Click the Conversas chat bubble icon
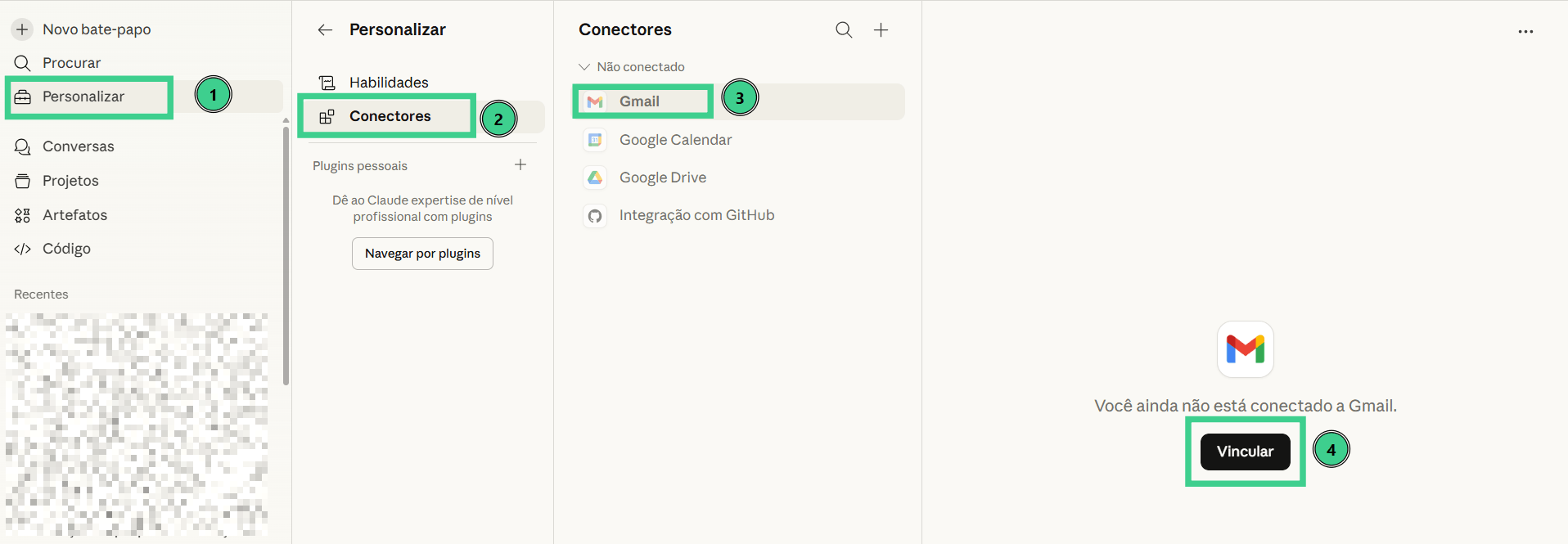Image resolution: width=1568 pixels, height=544 pixels. [x=23, y=146]
